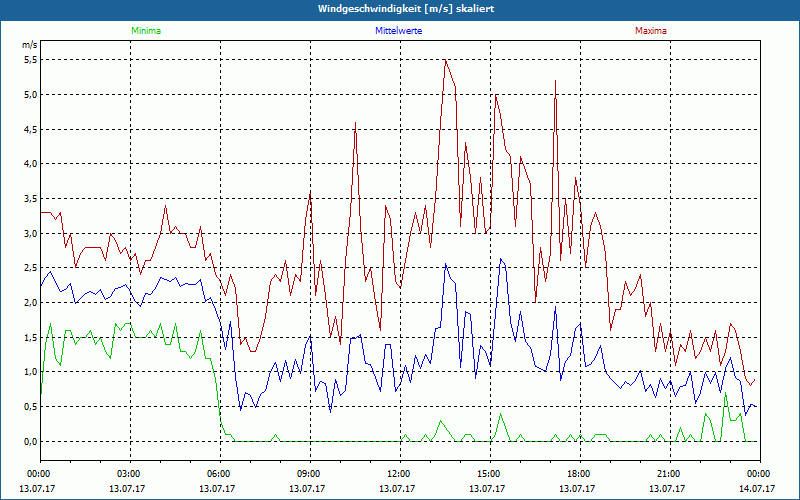Click the 15:00 time axis label
The height and width of the screenshot is (500, 800).
[490, 474]
